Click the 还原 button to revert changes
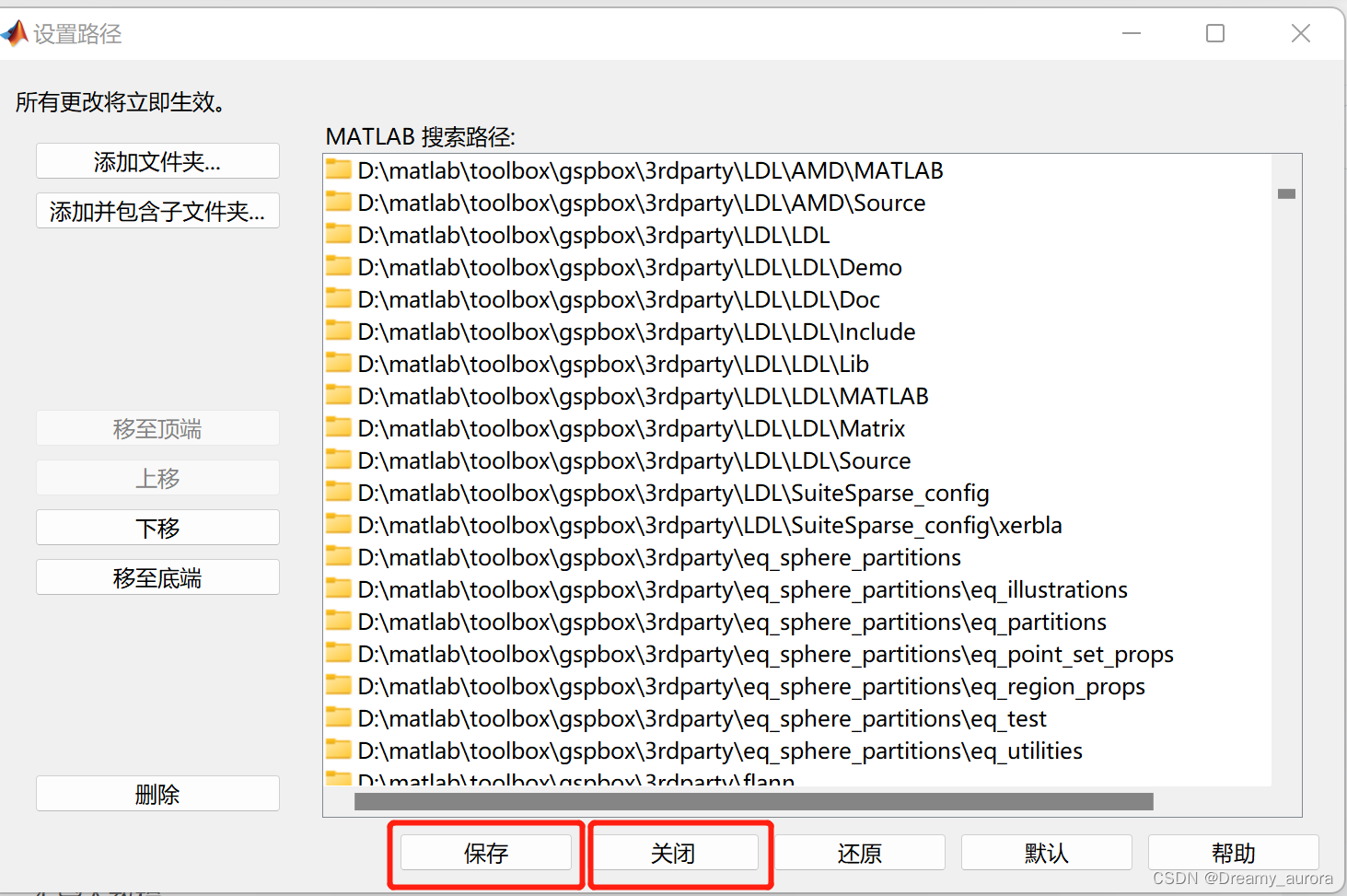The width and height of the screenshot is (1347, 896). coord(860,852)
